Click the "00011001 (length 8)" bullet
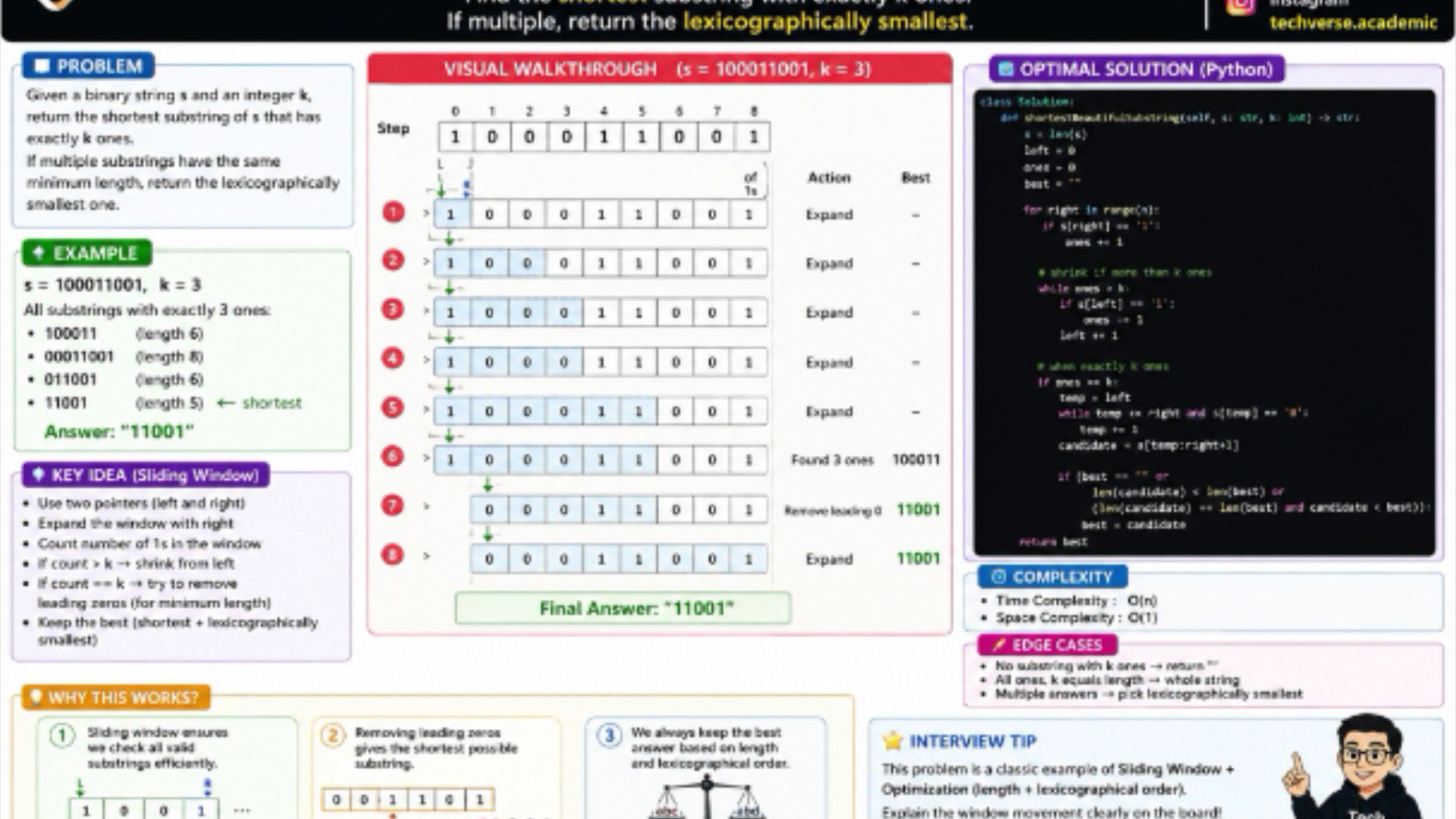 (124, 356)
